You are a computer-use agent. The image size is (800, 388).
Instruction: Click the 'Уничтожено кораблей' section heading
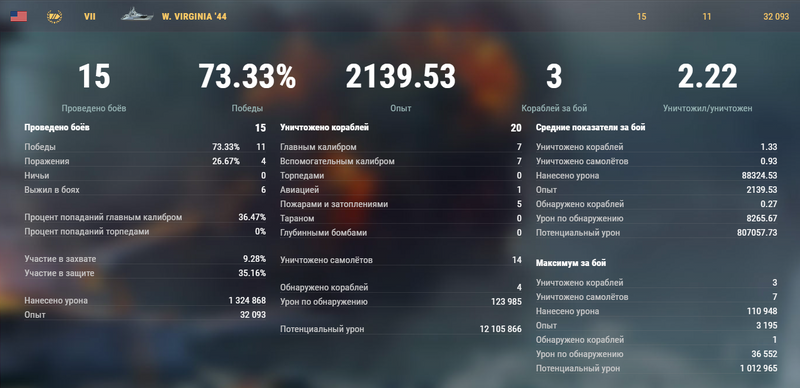(x=324, y=128)
